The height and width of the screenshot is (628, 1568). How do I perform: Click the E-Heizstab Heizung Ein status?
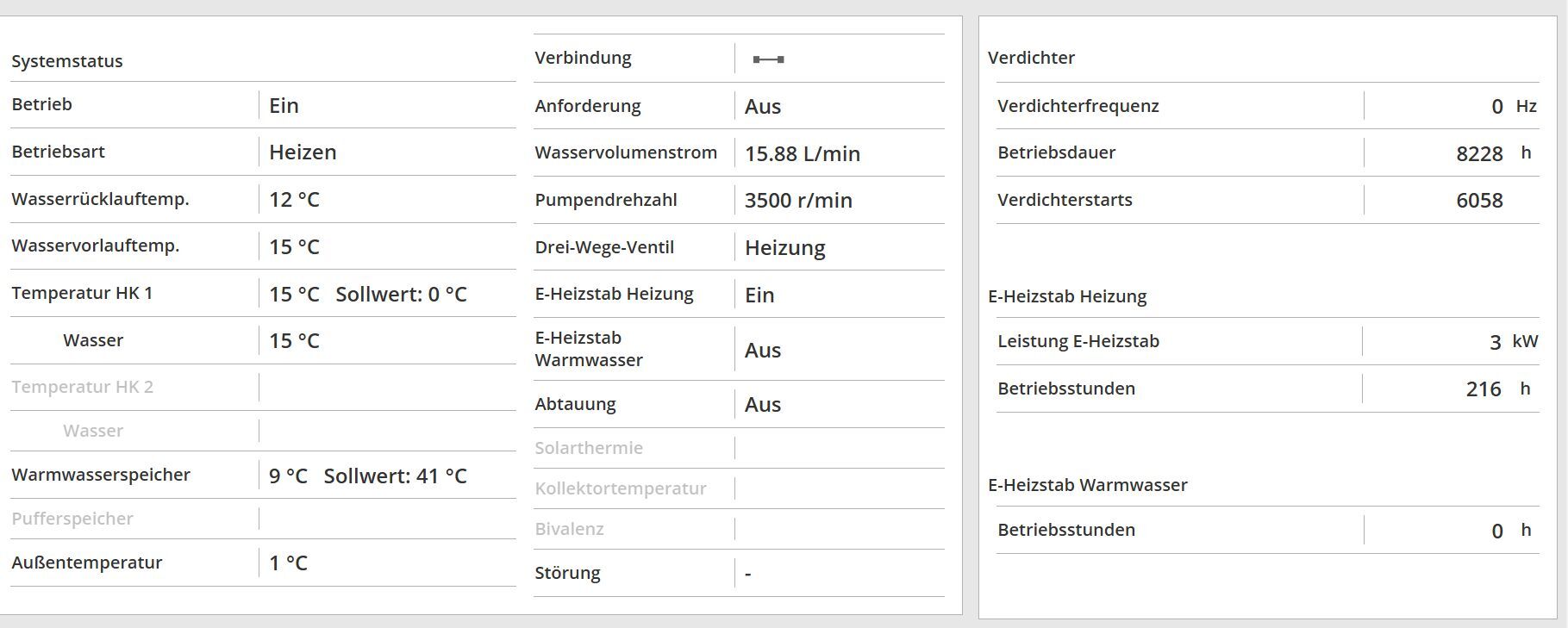pos(759,295)
